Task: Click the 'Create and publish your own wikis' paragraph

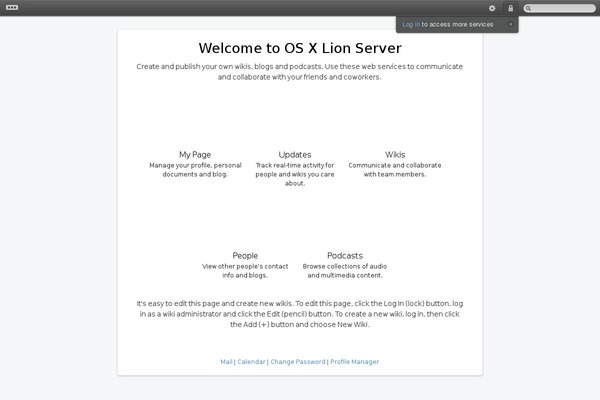Action: pyautogui.click(x=300, y=72)
